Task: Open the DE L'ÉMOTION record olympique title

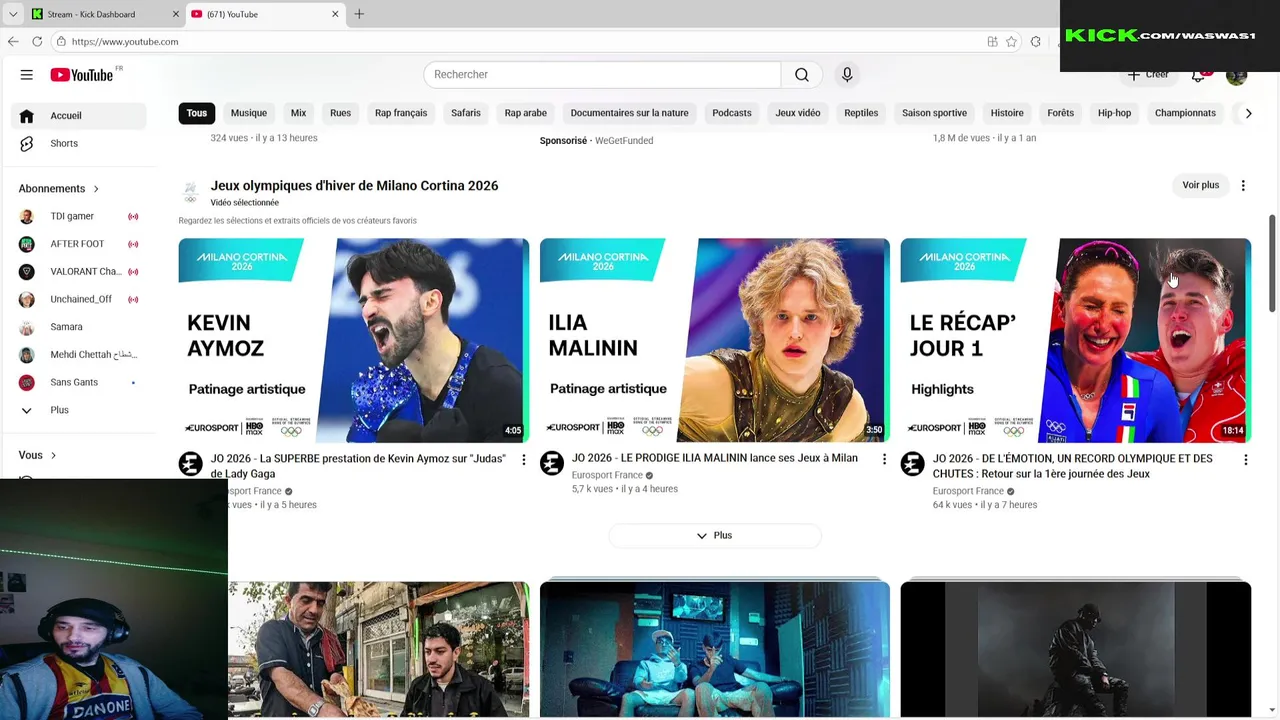Action: 1072,466
